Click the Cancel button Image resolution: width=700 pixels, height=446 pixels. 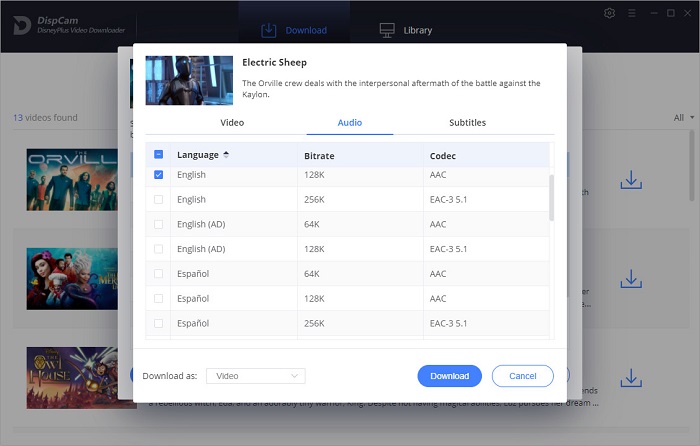pos(523,376)
